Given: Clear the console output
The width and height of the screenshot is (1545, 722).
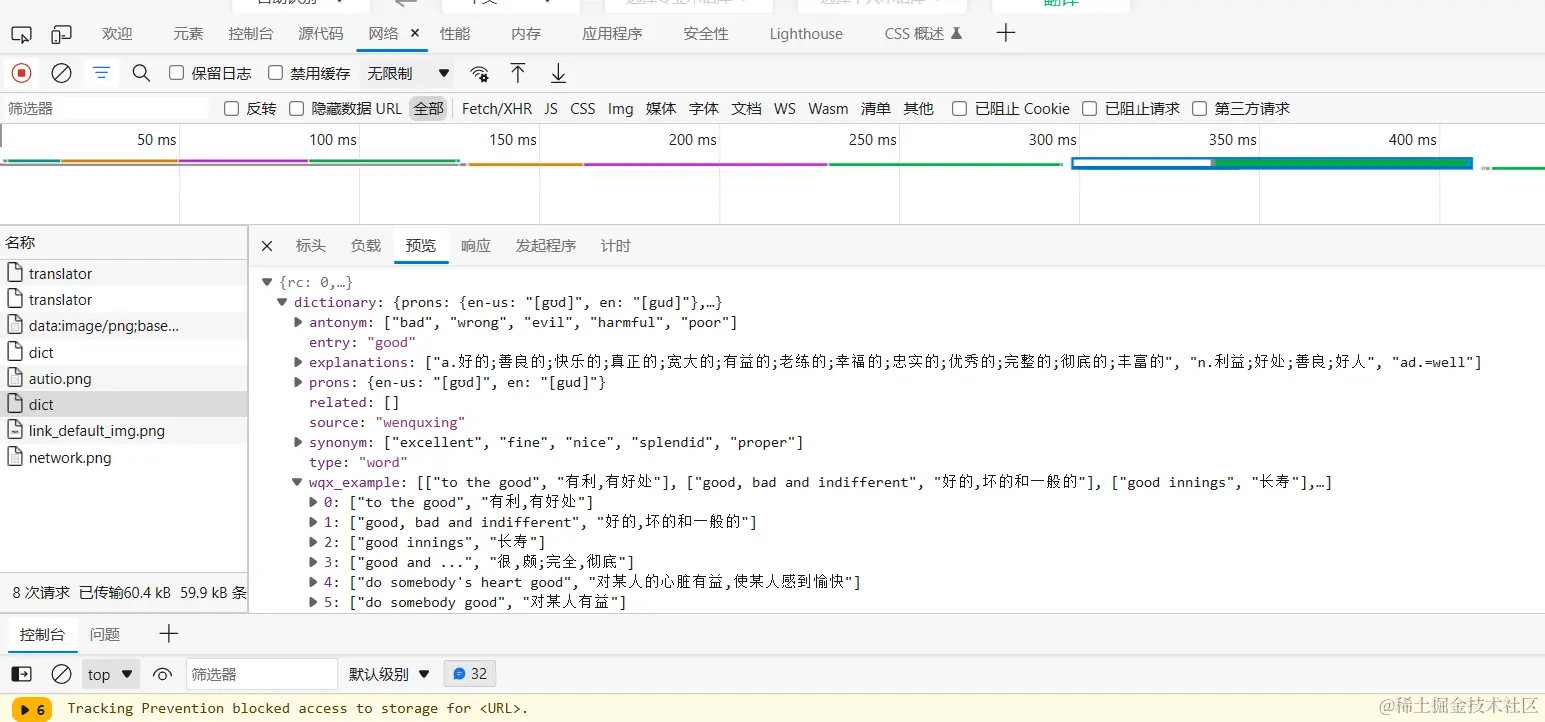Looking at the screenshot, I should [61, 674].
